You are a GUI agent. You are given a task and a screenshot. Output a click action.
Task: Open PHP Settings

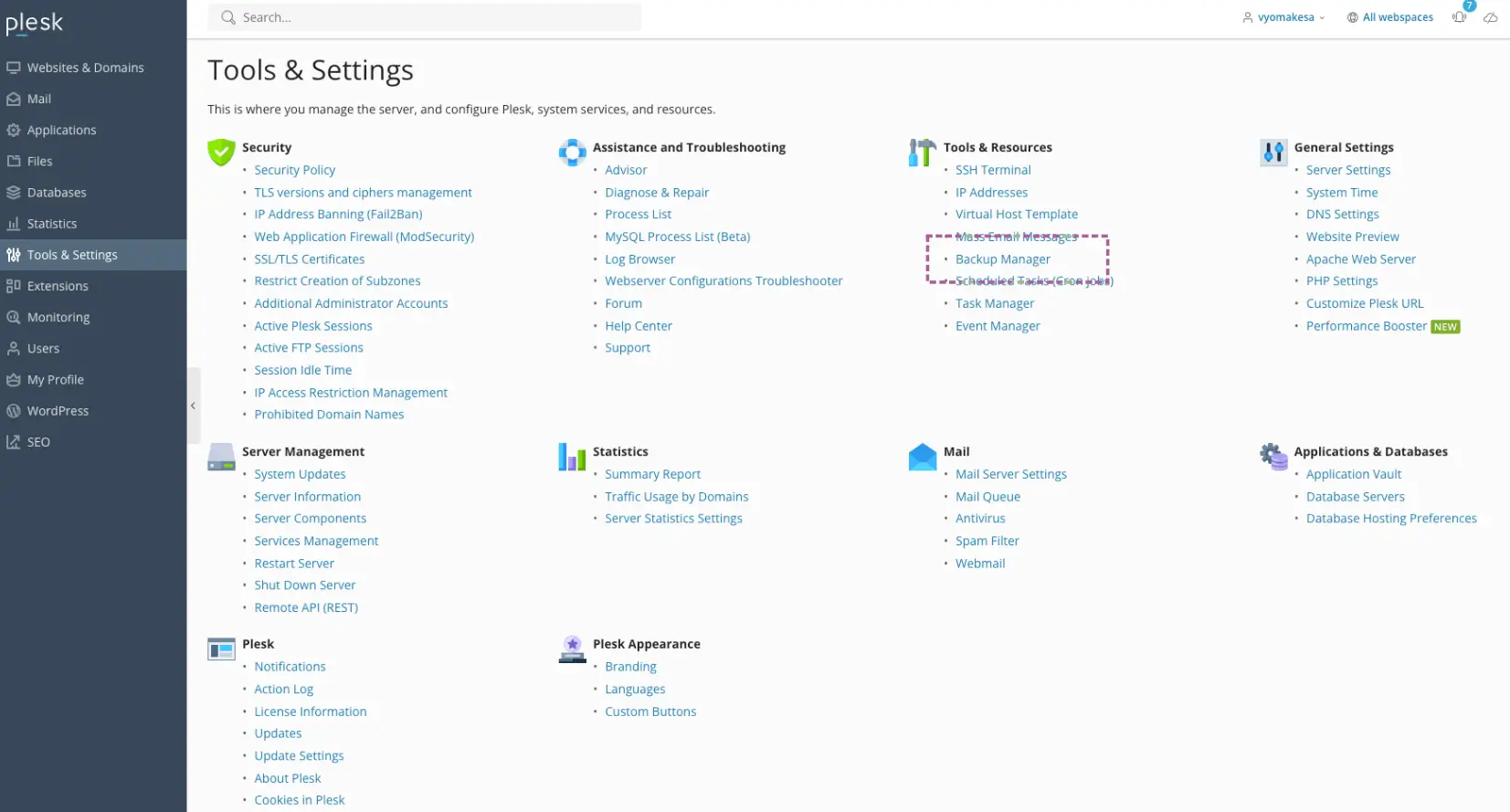pyautogui.click(x=1342, y=281)
